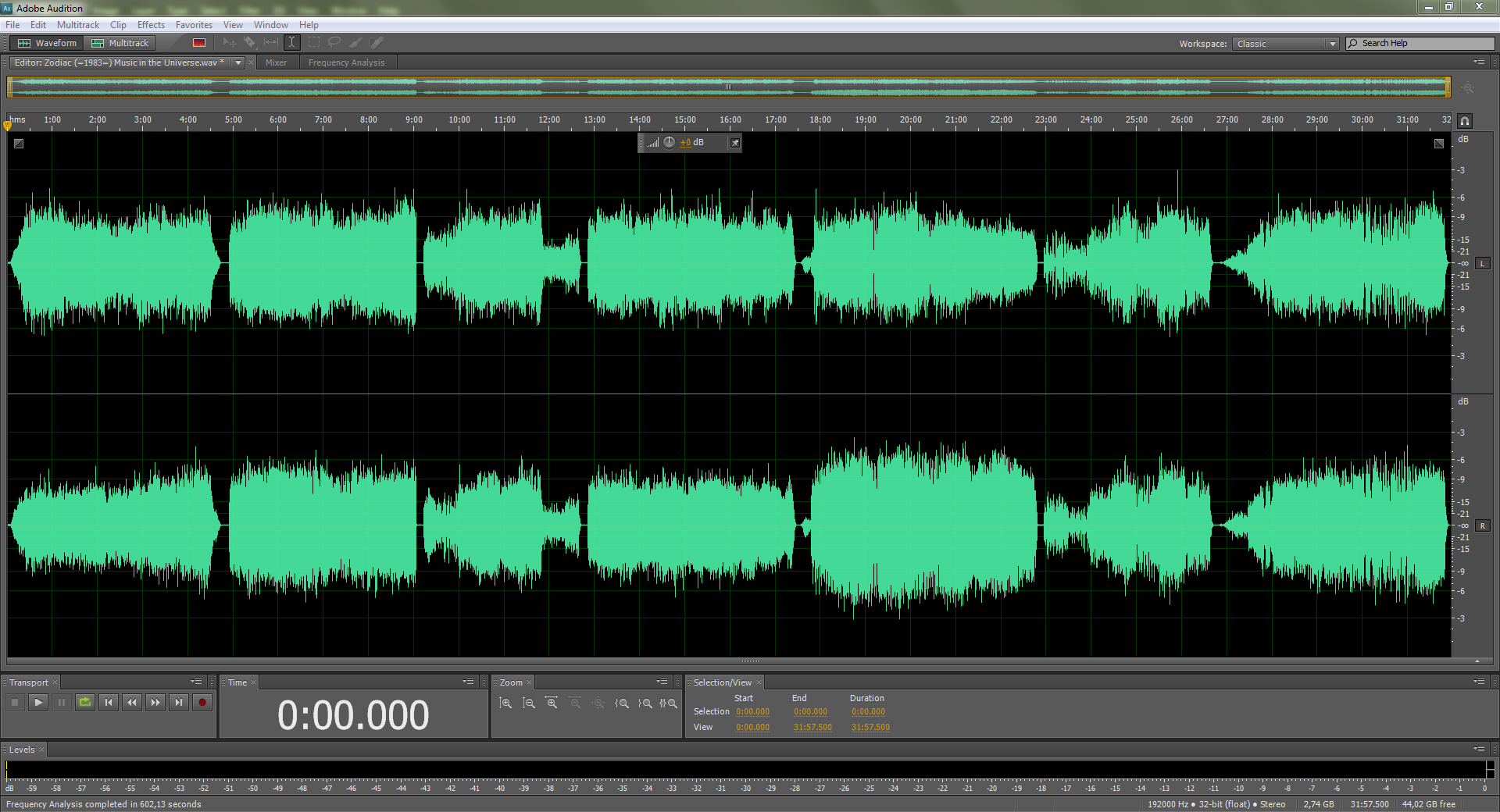1500x812 pixels.
Task: Switch to Multitrack view
Action: tap(120, 43)
